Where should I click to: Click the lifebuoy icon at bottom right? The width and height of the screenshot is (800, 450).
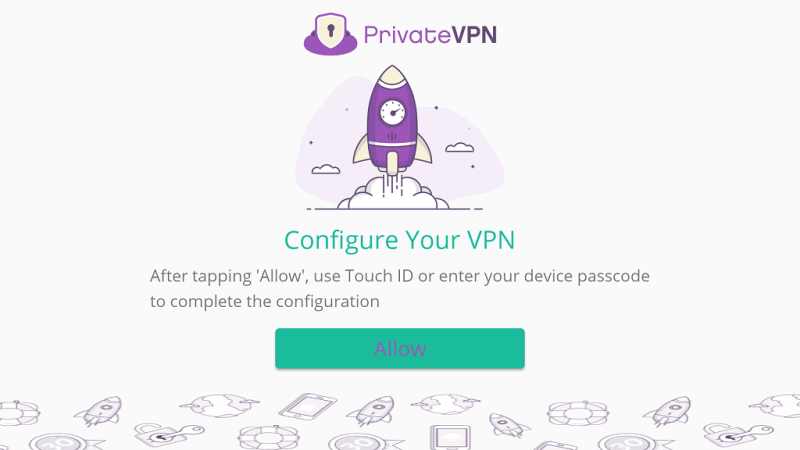(x=577, y=413)
